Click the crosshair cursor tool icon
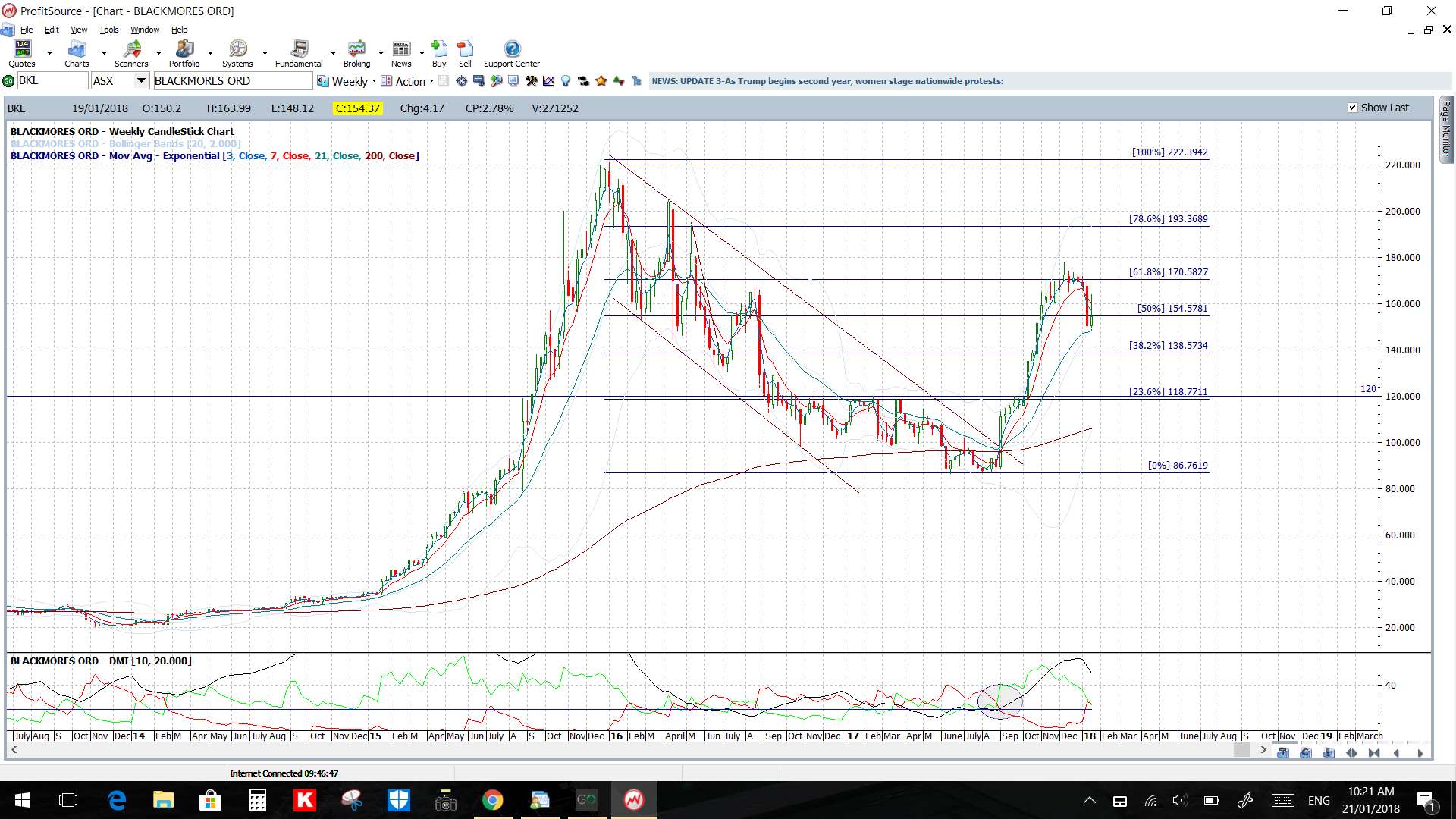Viewport: 1456px width, 819px height. 461,81
